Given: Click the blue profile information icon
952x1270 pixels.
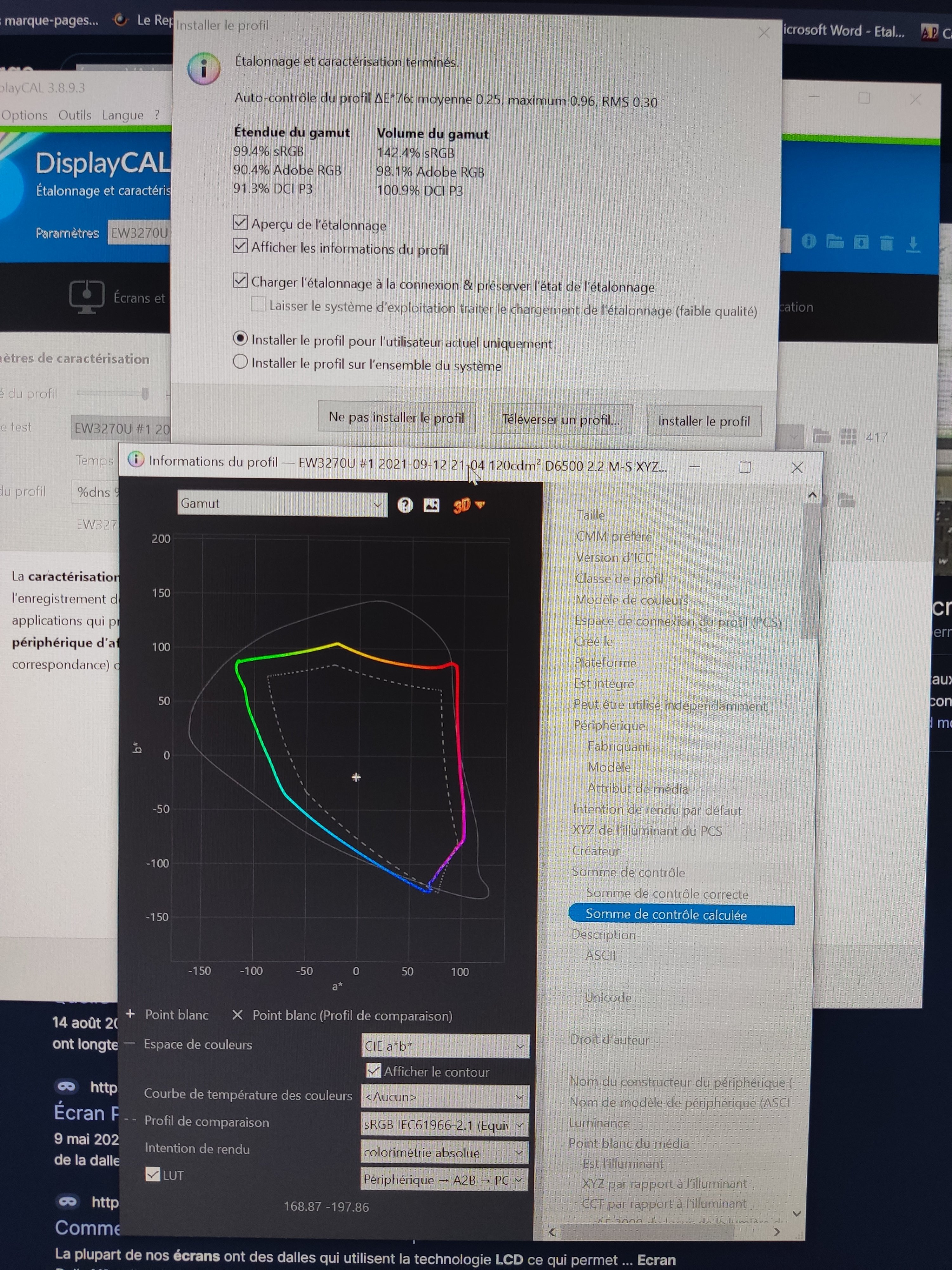Looking at the screenshot, I should [x=809, y=241].
